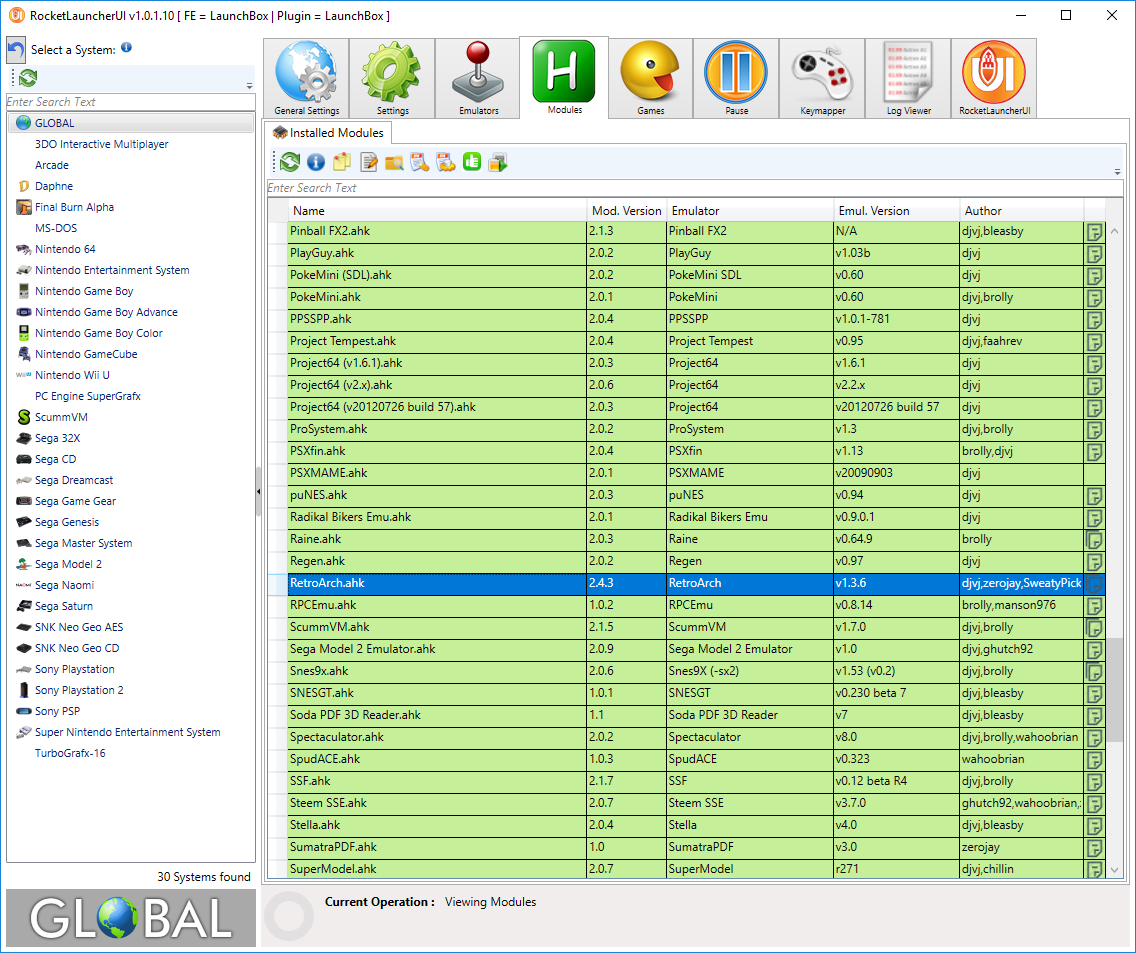Click the edit module document icon
Image resolution: width=1136 pixels, height=953 pixels.
pyautogui.click(x=369, y=162)
